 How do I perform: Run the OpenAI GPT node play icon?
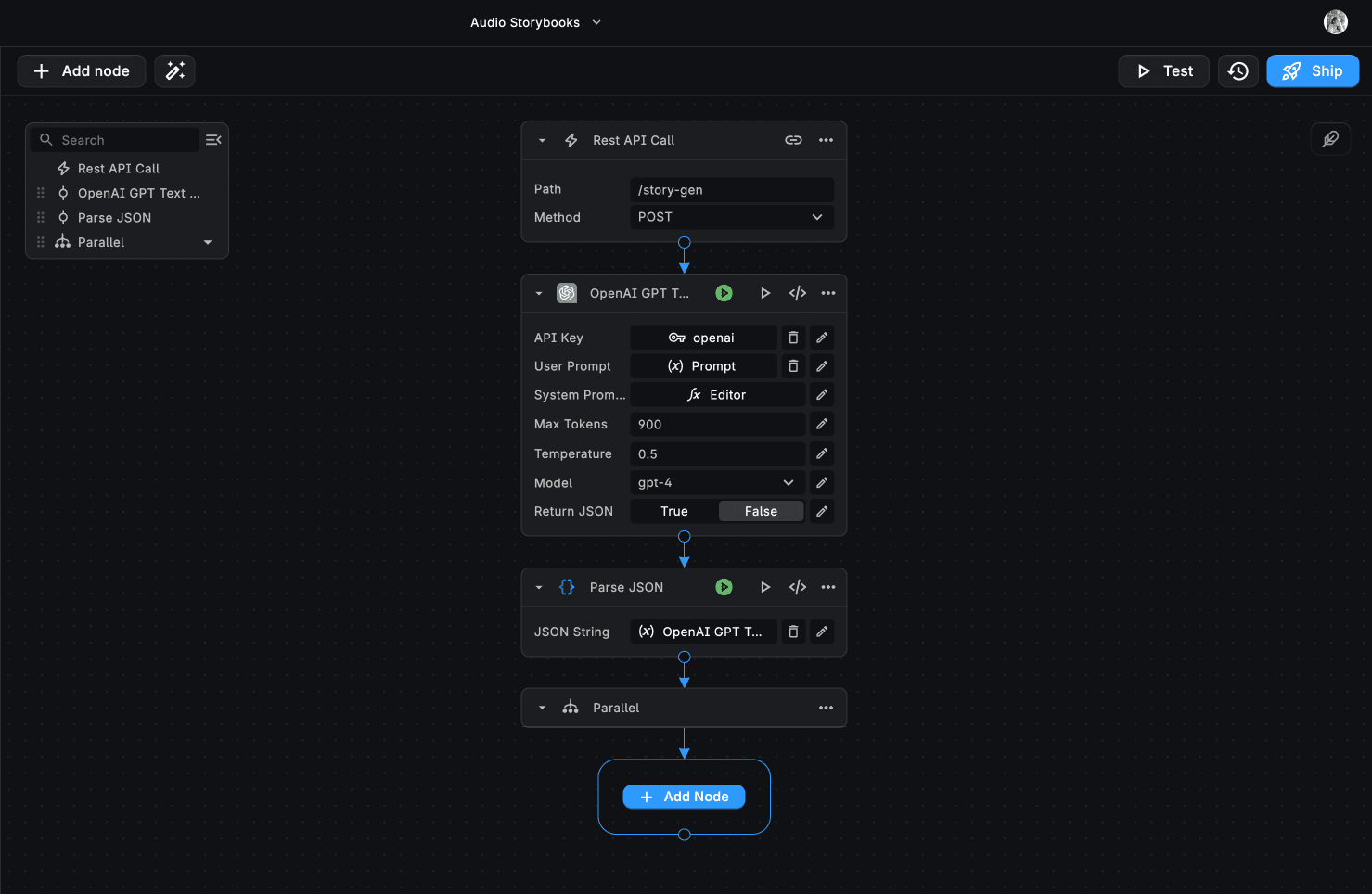point(765,293)
